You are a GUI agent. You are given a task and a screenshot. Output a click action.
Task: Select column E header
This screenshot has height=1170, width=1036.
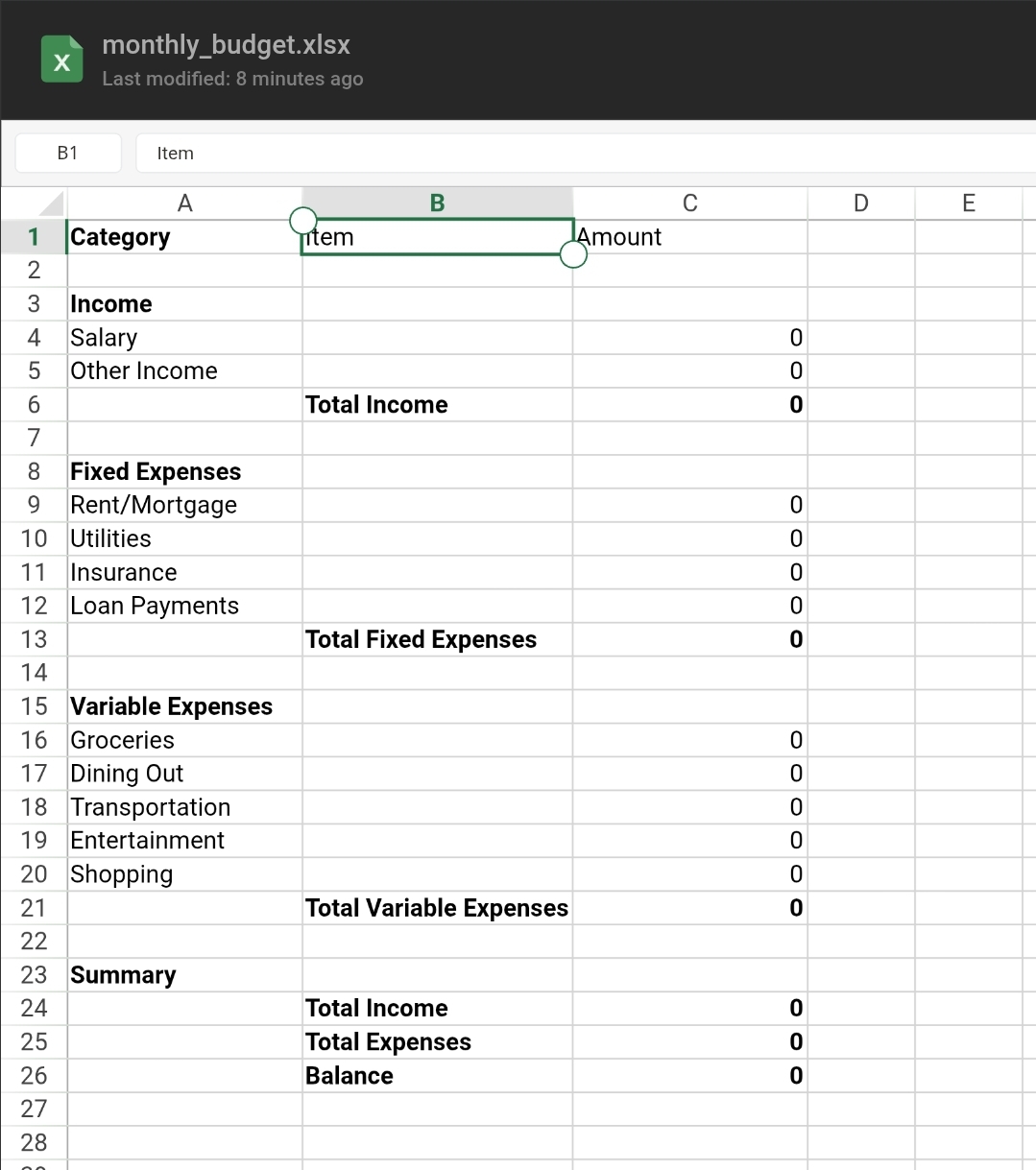point(969,203)
